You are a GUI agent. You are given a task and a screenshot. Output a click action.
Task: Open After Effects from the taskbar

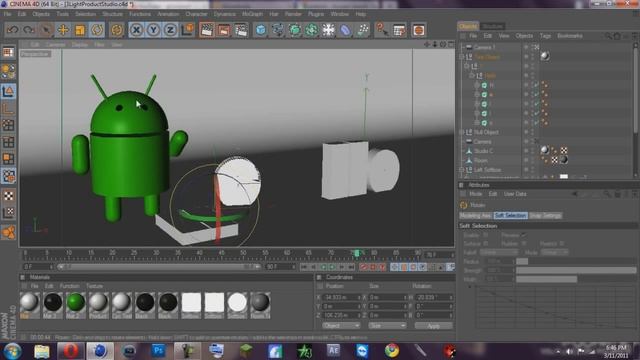click(x=333, y=351)
